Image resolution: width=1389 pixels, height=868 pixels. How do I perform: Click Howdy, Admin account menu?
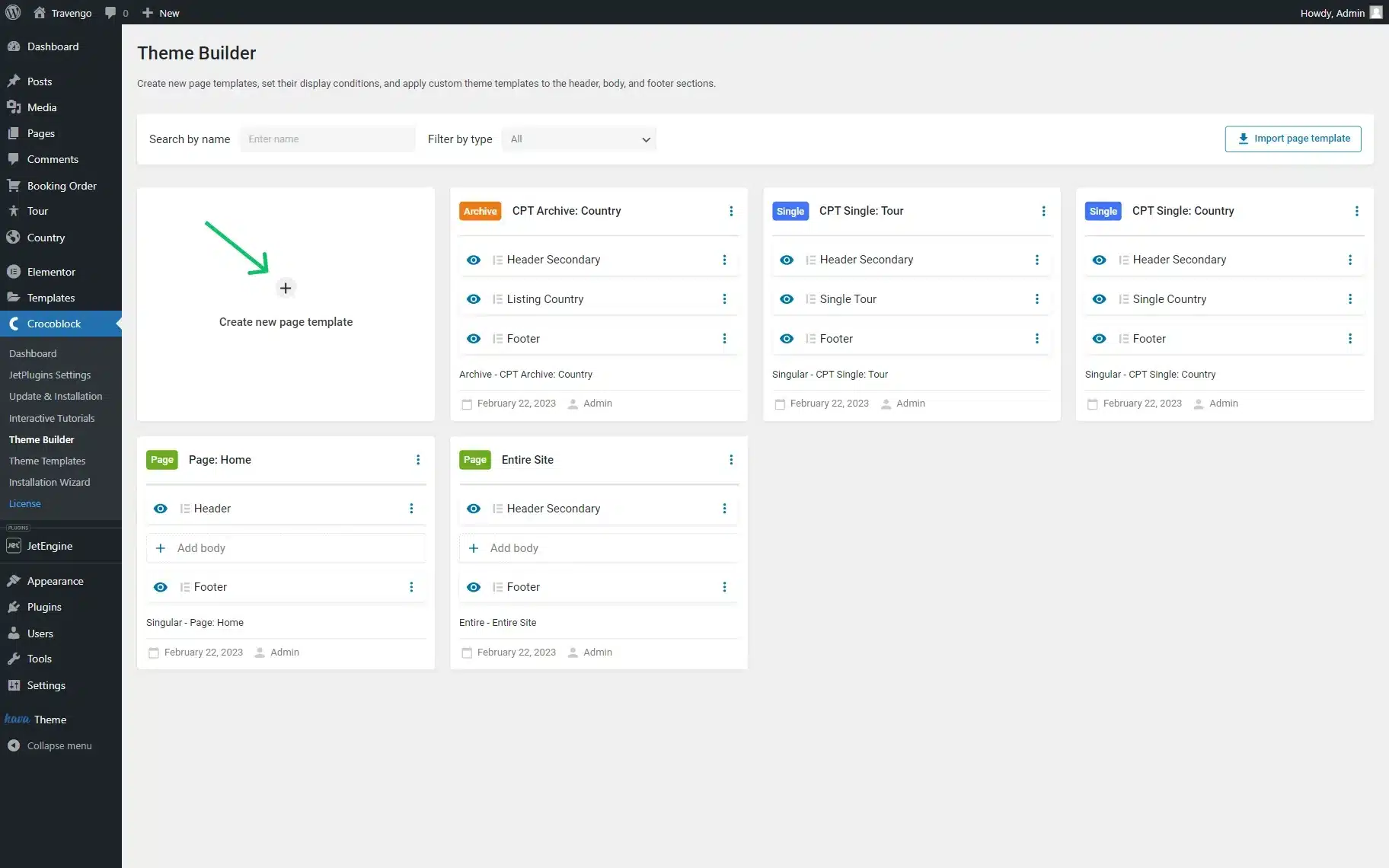[x=1340, y=13]
